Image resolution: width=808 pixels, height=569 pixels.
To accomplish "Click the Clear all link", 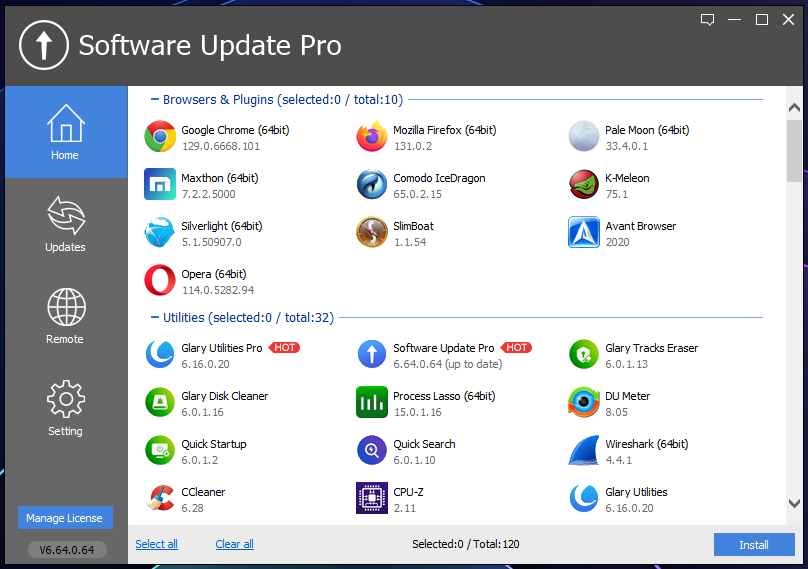I will pyautogui.click(x=234, y=544).
